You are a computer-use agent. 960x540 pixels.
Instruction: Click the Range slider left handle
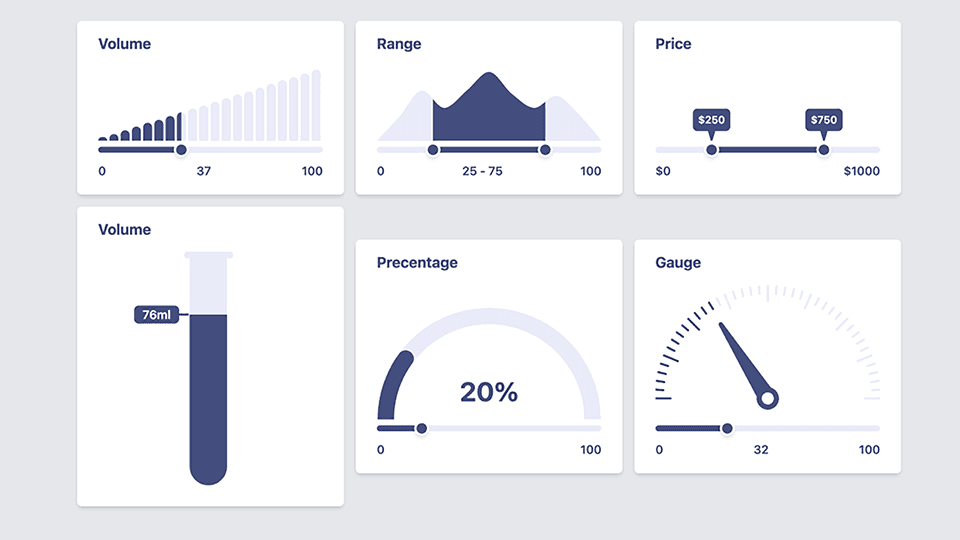[x=433, y=150]
